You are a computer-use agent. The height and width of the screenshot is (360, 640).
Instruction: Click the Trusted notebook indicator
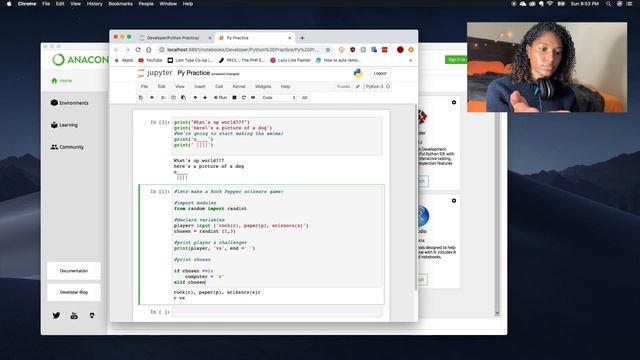pos(343,87)
